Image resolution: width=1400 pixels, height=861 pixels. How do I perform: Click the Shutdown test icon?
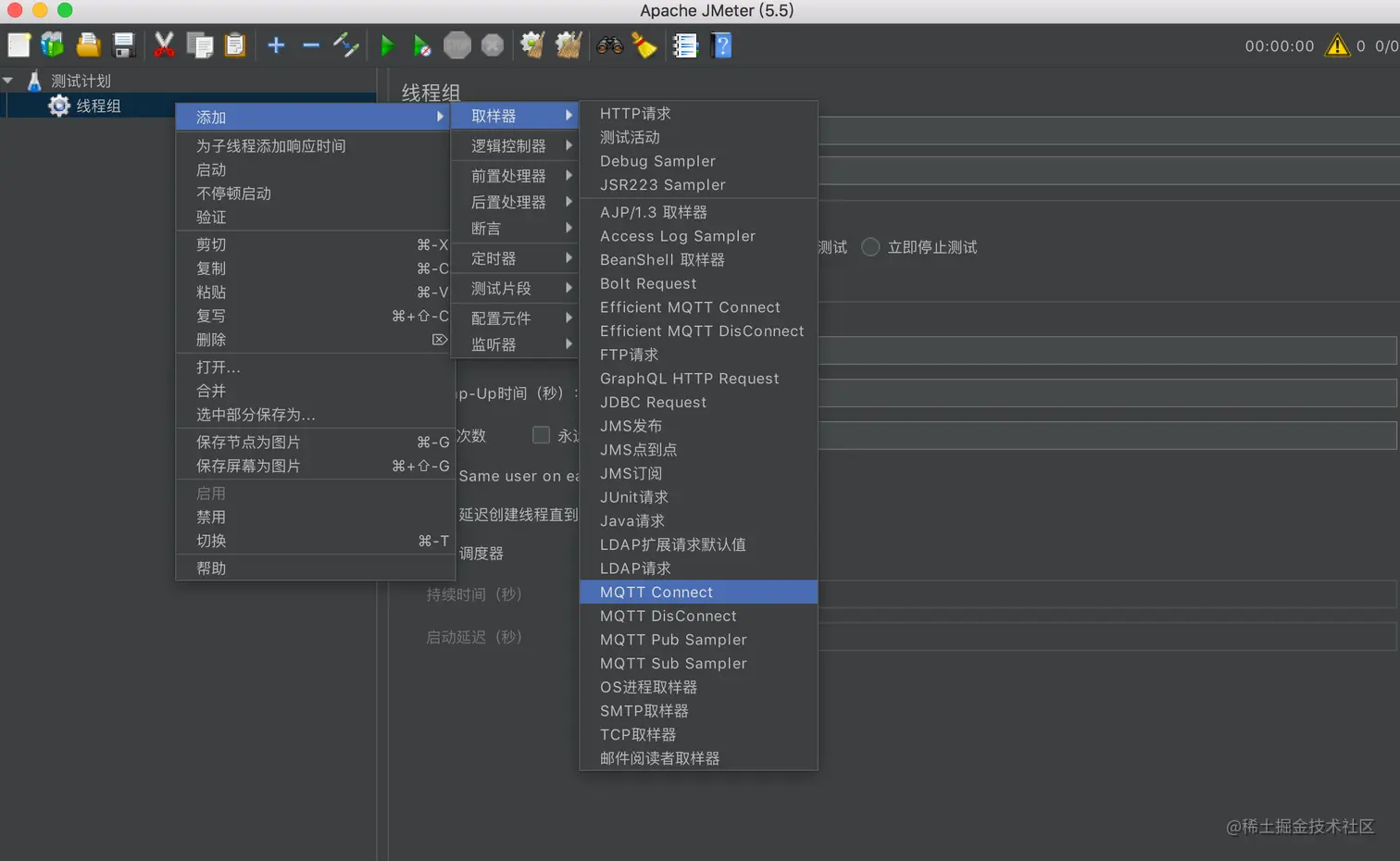493,45
